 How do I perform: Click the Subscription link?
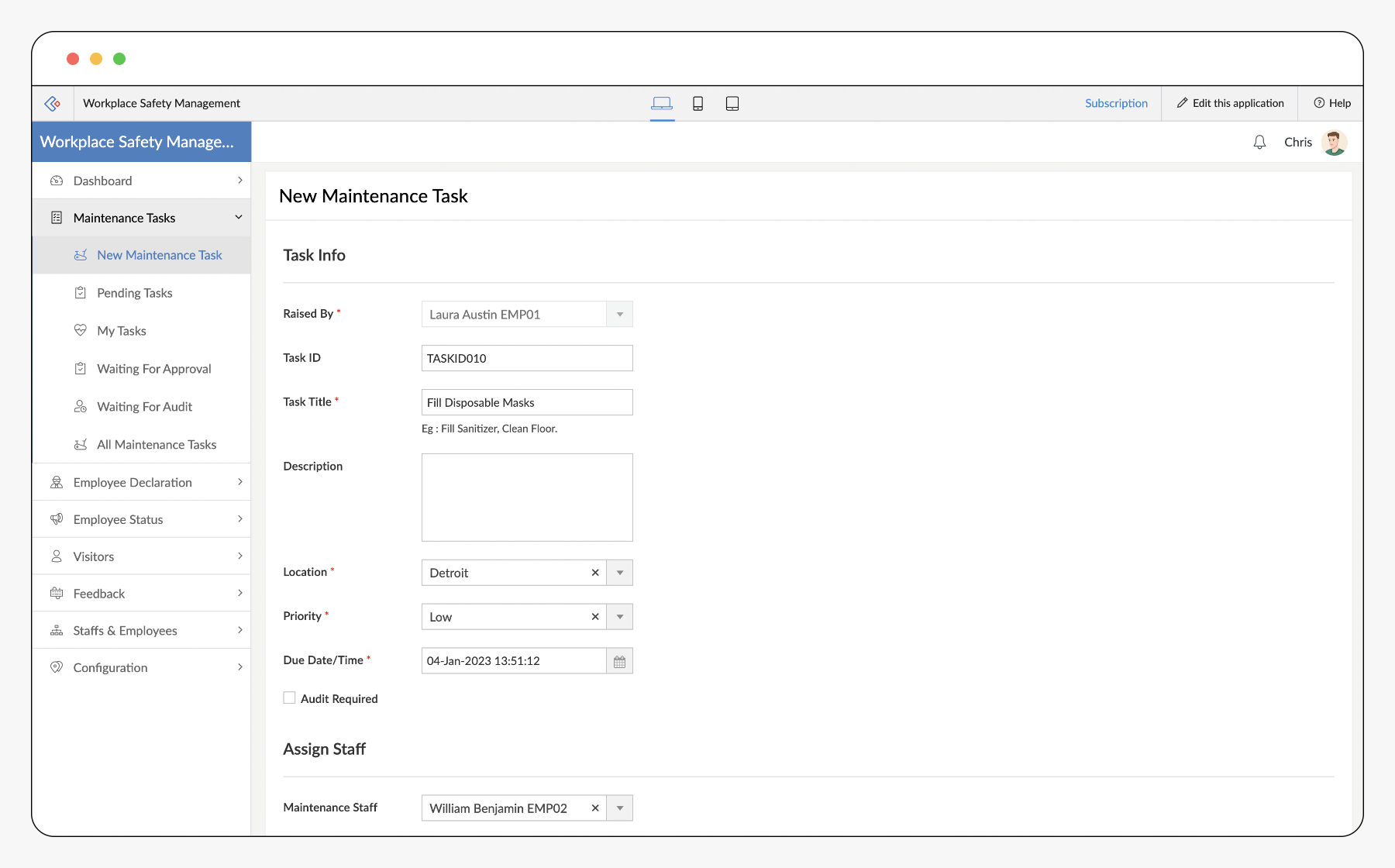[x=1116, y=104]
